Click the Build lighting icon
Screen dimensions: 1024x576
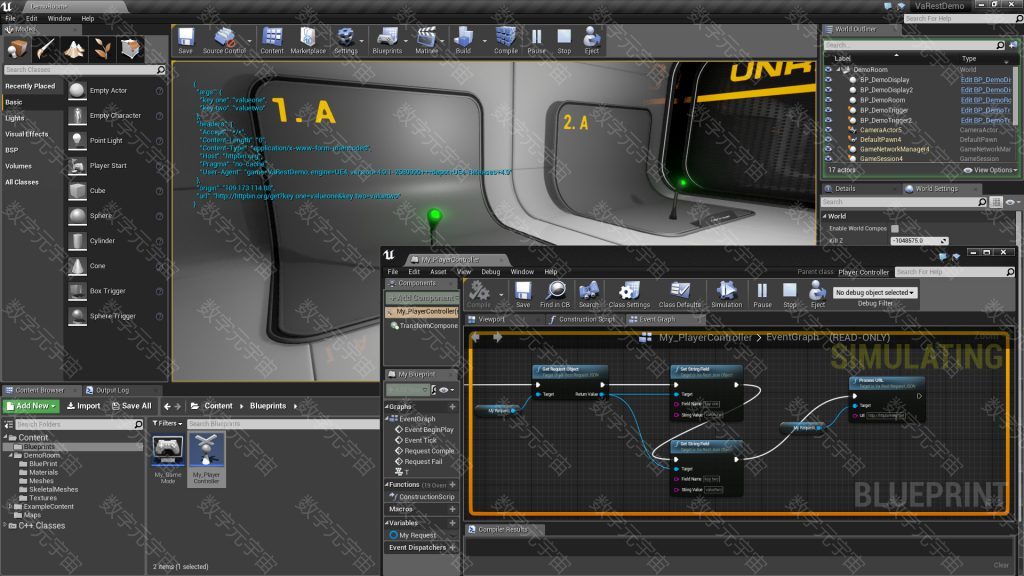(x=463, y=39)
